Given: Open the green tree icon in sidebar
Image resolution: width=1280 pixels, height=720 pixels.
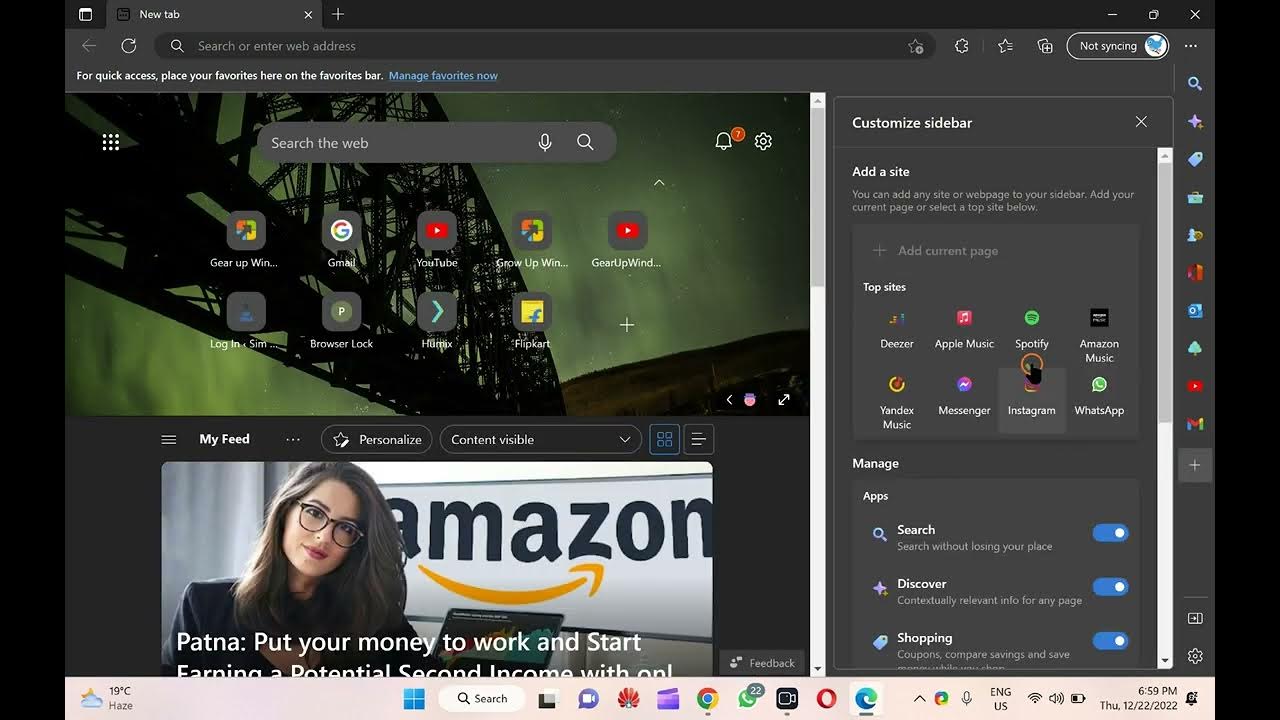Looking at the screenshot, I should coord(1194,348).
